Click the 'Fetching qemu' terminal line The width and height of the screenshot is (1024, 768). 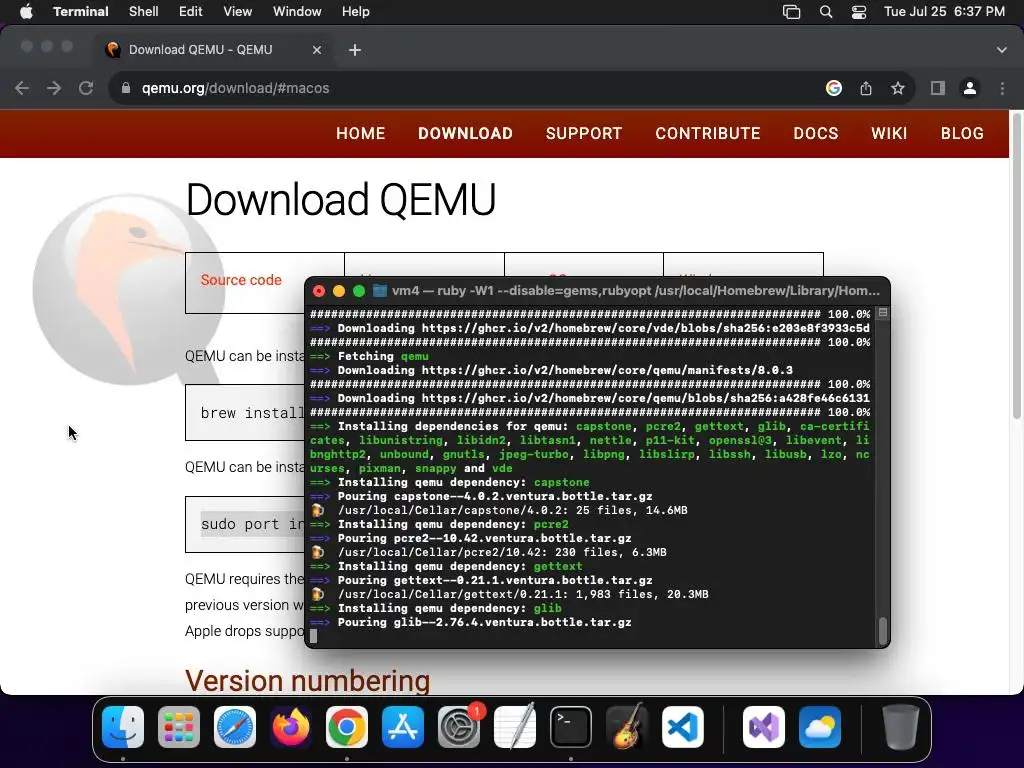coord(369,356)
